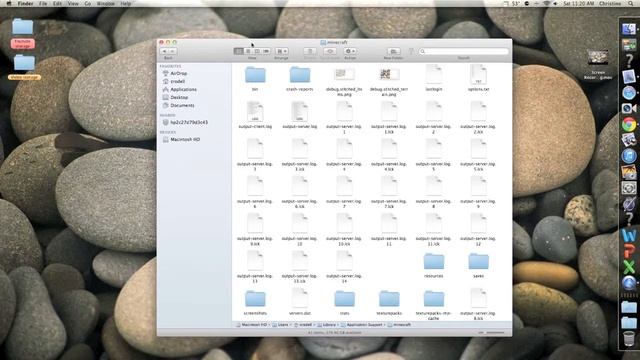640x360 pixels.
Task: Open the screenshots folder
Action: pos(255,299)
